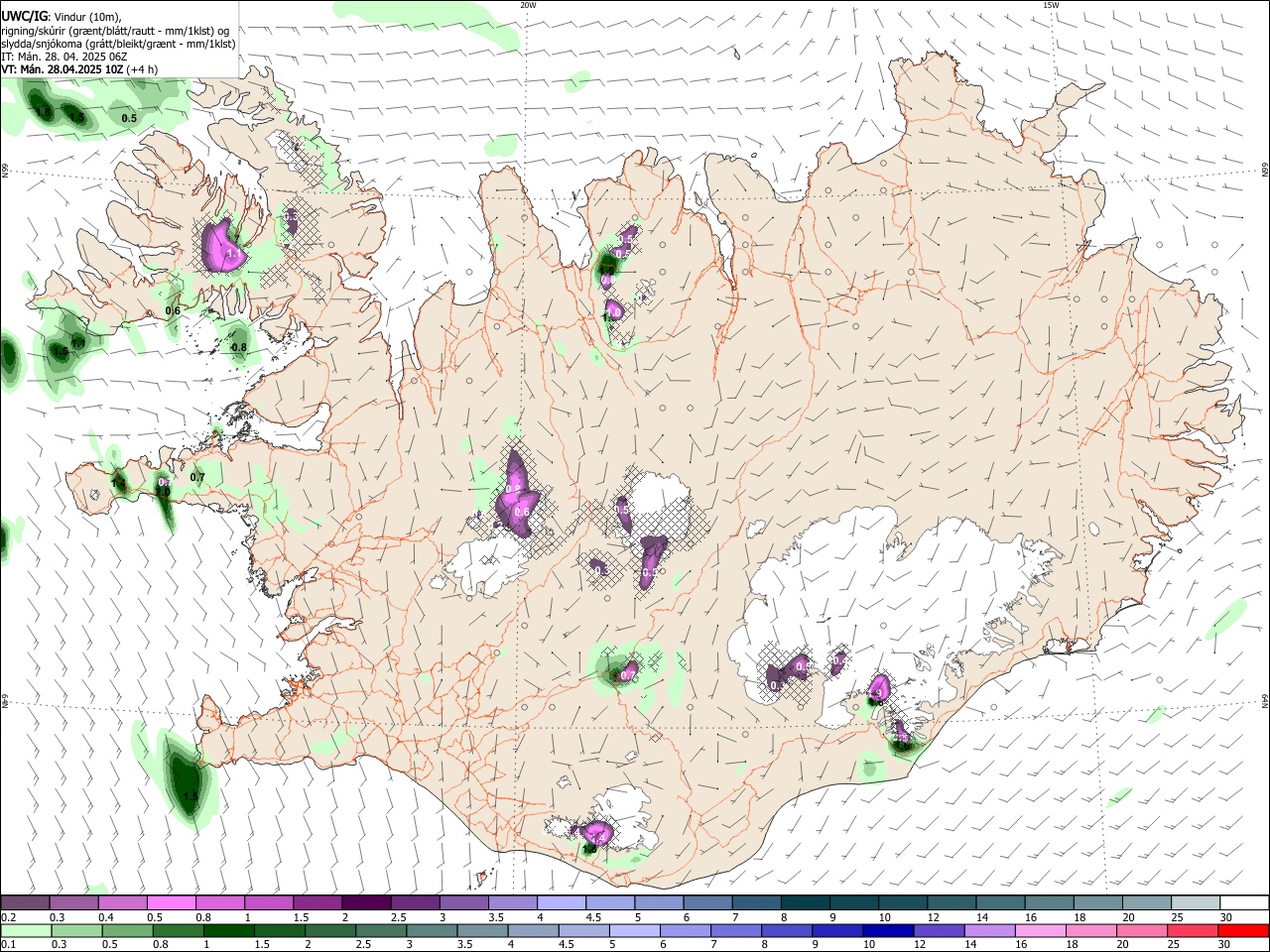Click the UWC/IG Vindur (10m) title text
Viewport: 1270px width, 952px height.
[61, 17]
